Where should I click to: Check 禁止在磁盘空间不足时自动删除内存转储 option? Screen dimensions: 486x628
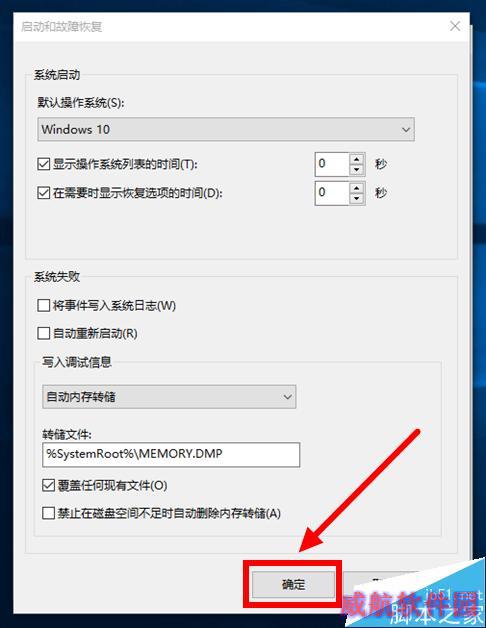48,513
